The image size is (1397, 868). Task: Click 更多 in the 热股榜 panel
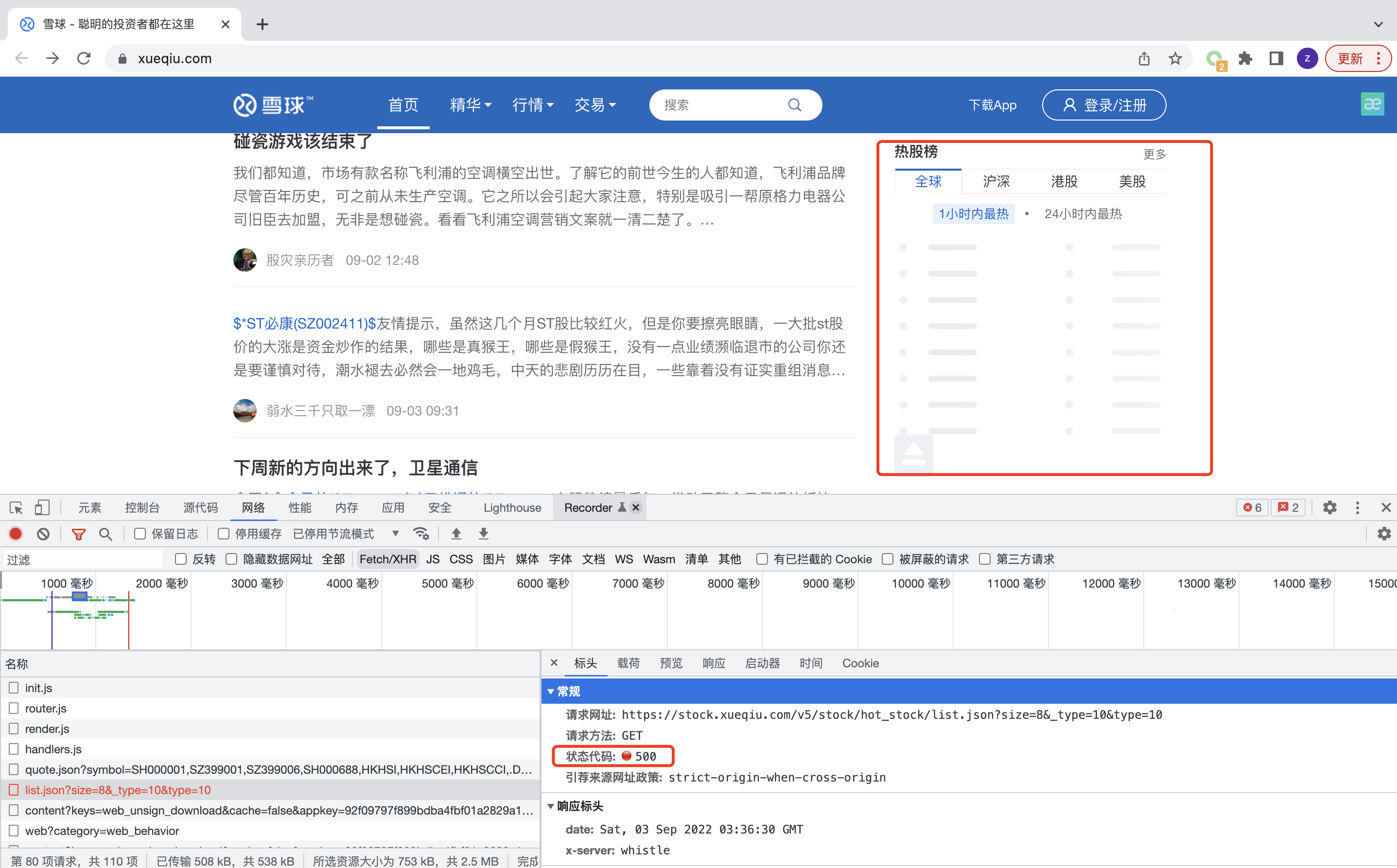click(1154, 154)
